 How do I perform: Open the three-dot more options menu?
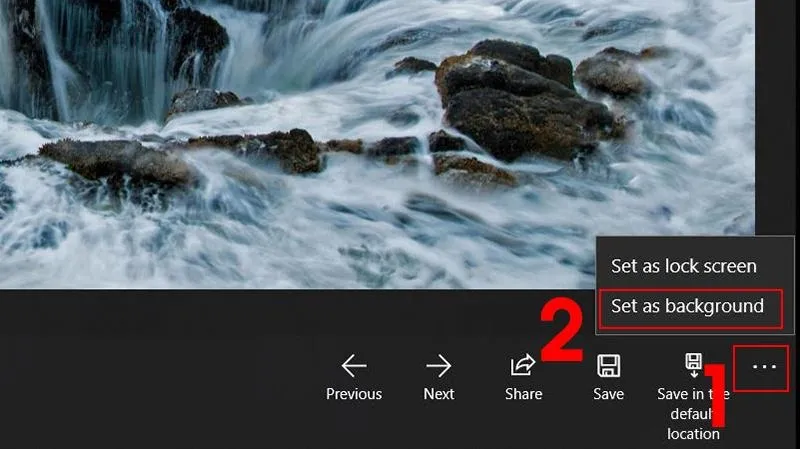[x=764, y=368]
